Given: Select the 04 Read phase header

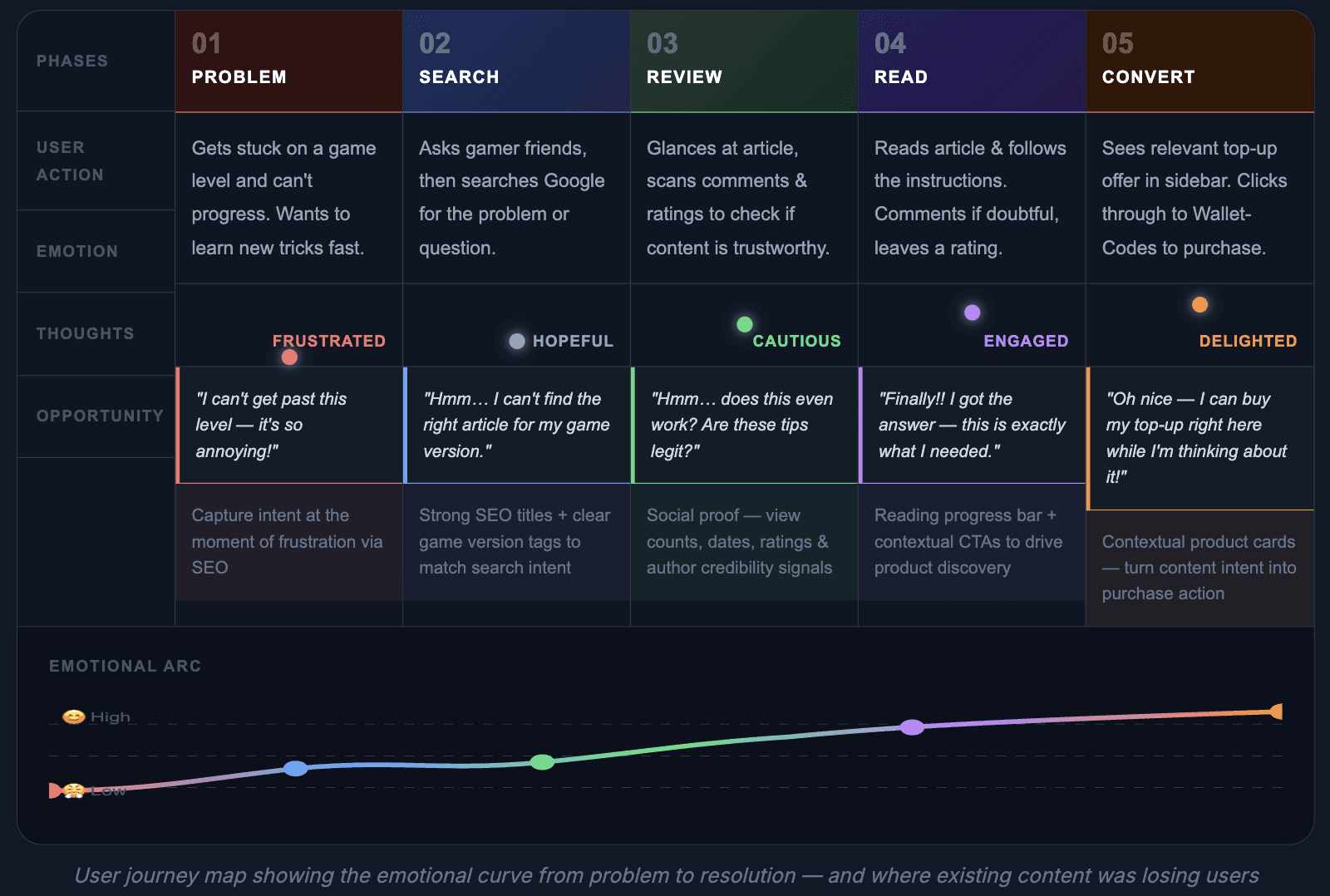Looking at the screenshot, I should click(972, 62).
